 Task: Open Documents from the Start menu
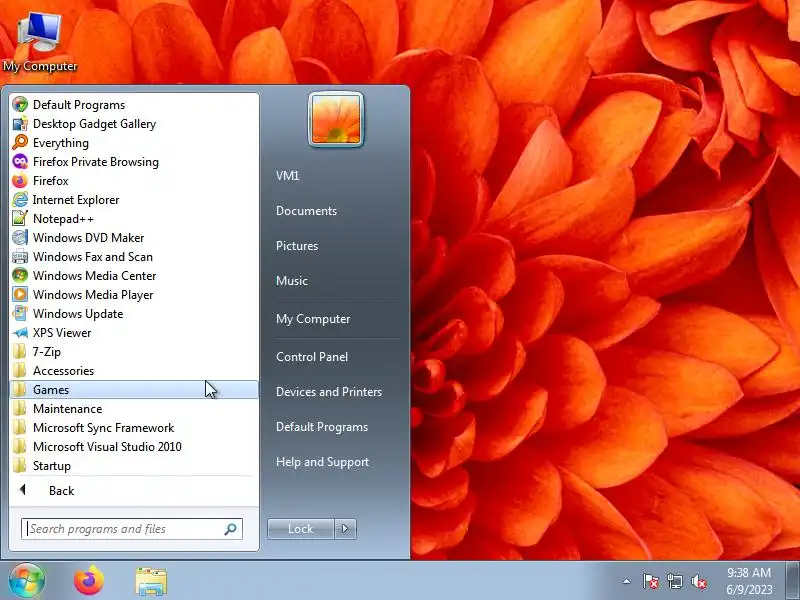coord(307,211)
